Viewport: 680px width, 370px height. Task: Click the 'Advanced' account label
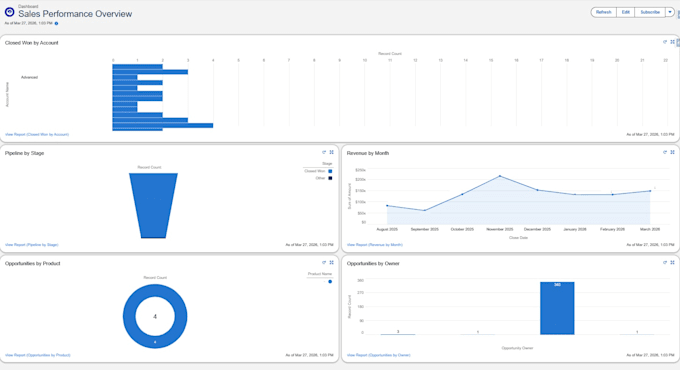click(29, 77)
